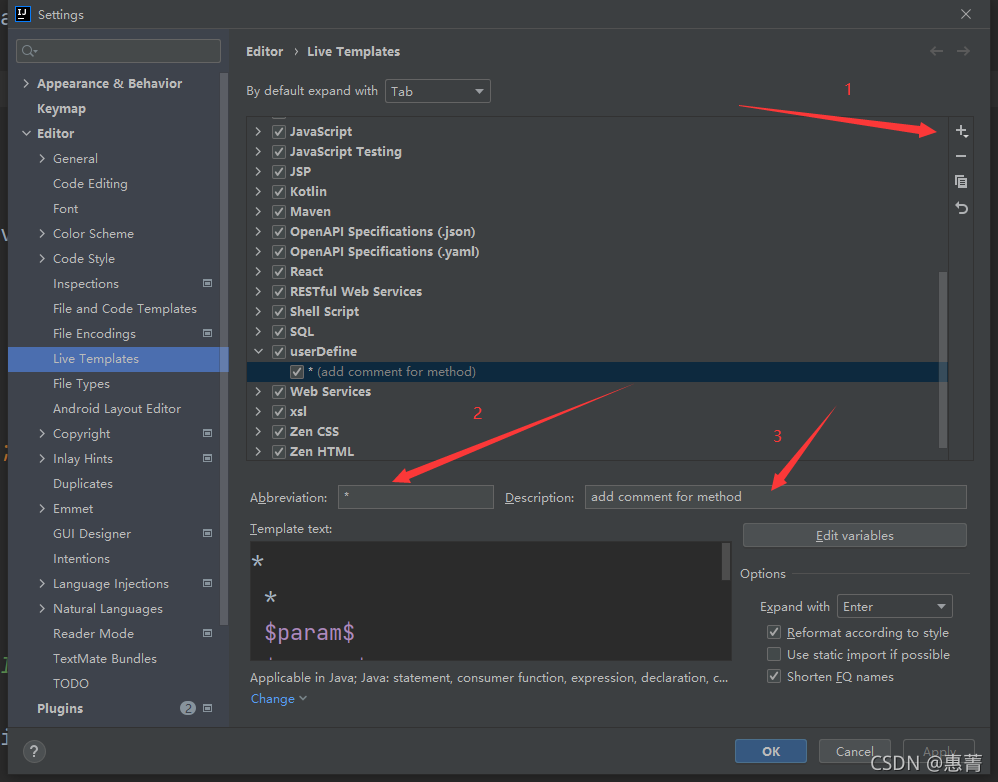Click project-level icon next to Reader Mode
This screenshot has height=782, width=998.
pos(207,633)
